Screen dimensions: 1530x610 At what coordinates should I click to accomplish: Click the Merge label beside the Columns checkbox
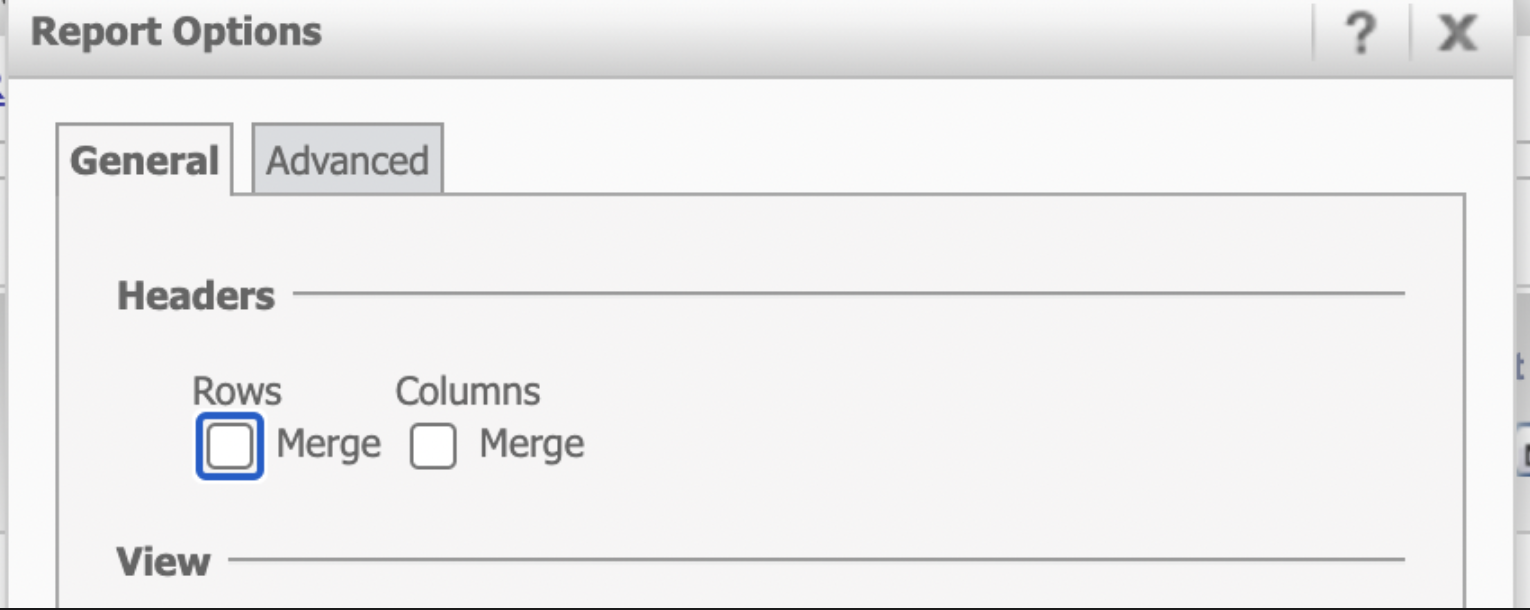coord(532,443)
